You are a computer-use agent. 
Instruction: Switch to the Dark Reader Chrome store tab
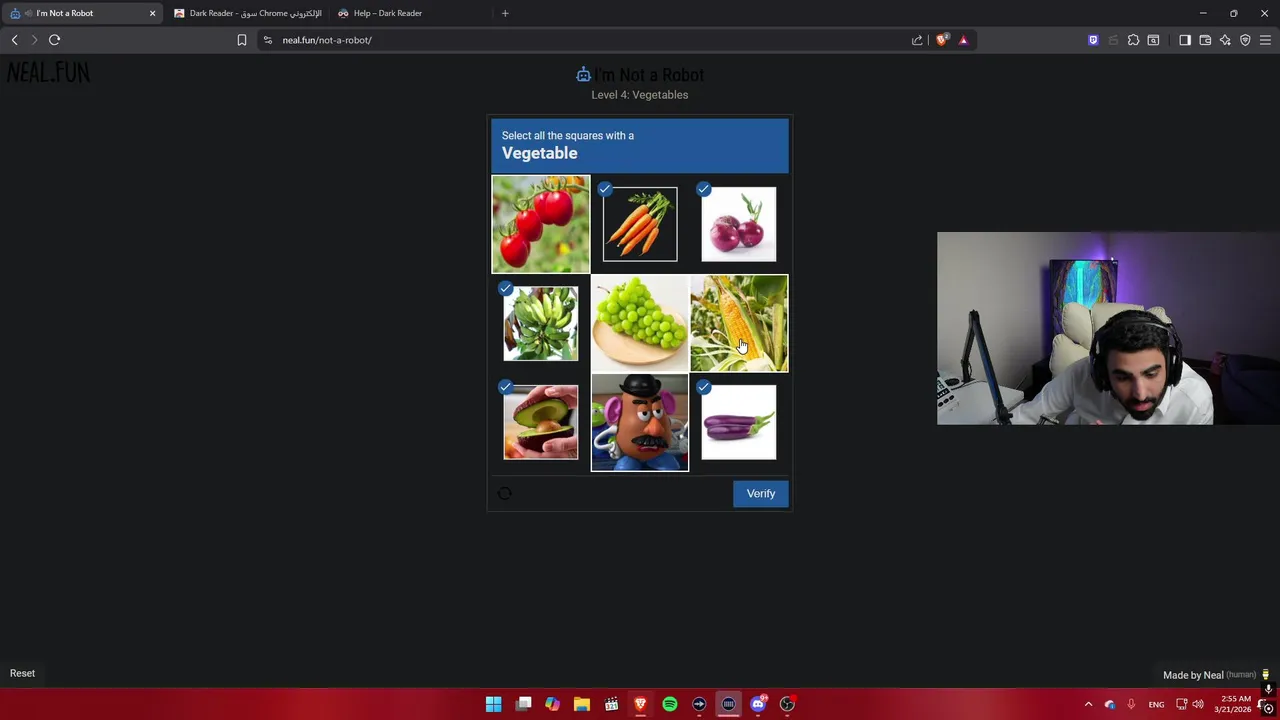coord(248,13)
